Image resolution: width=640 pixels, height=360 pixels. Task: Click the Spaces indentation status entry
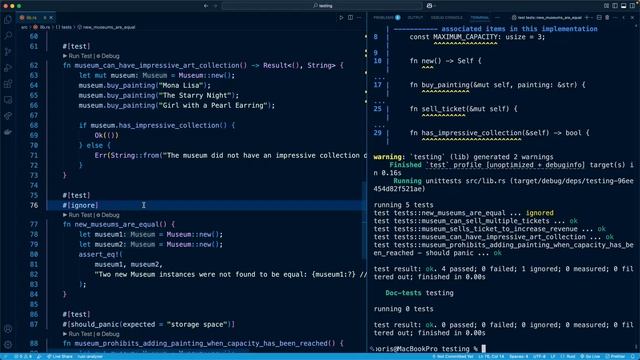(518, 356)
